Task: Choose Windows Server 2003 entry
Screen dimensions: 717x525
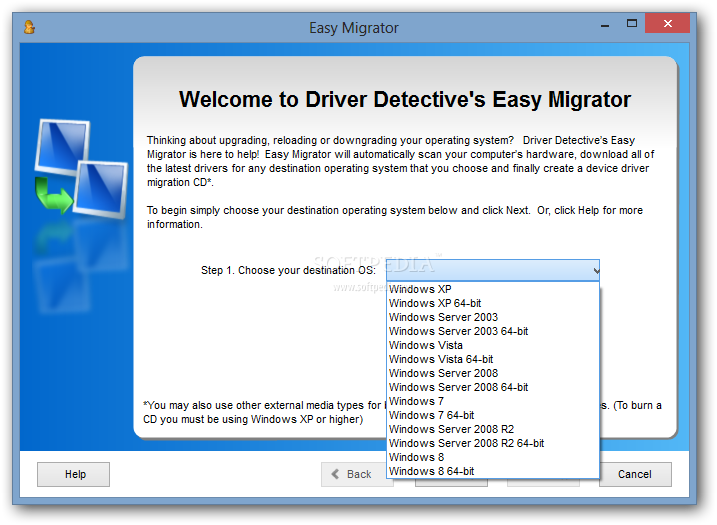Action: coord(492,317)
